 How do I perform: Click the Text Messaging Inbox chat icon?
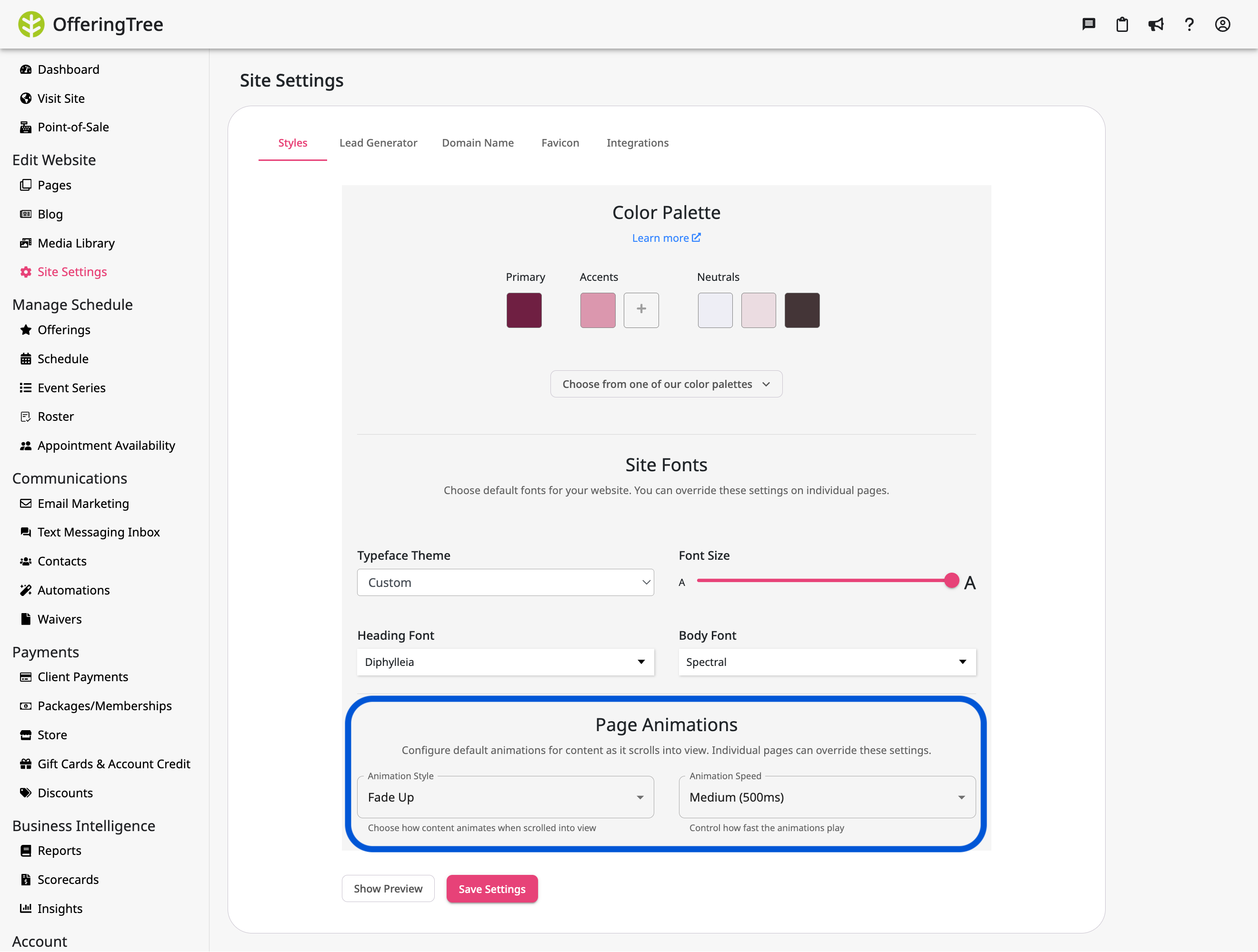[26, 532]
